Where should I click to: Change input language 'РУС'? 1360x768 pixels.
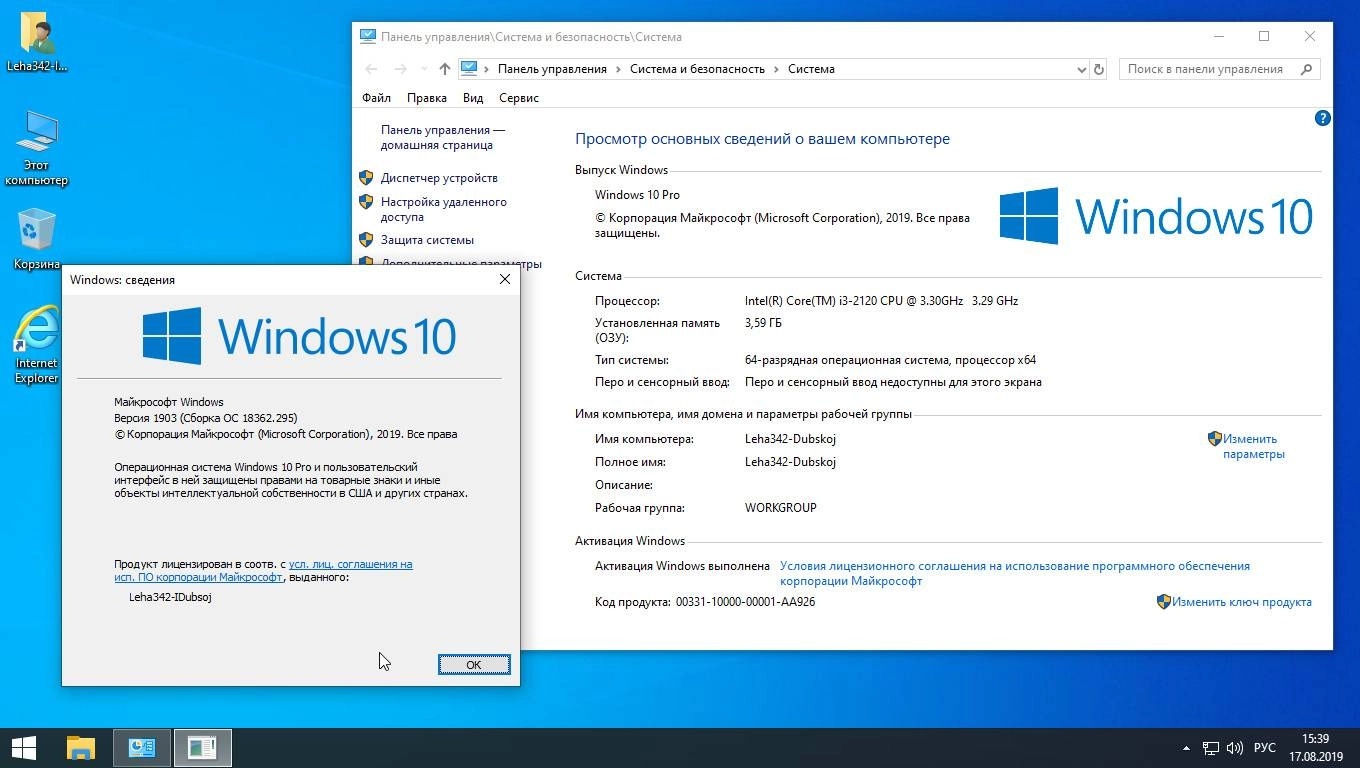click(1264, 748)
